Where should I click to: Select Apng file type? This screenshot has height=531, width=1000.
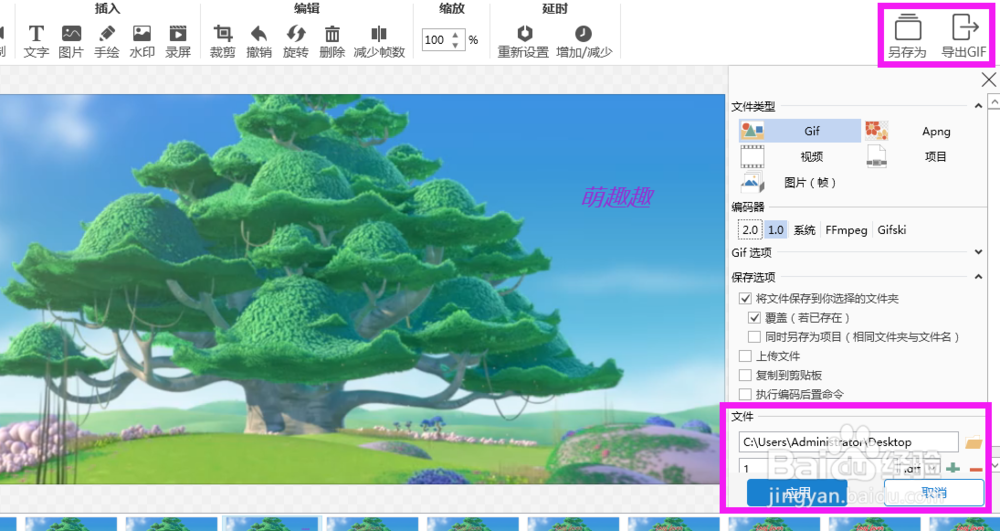click(x=923, y=131)
